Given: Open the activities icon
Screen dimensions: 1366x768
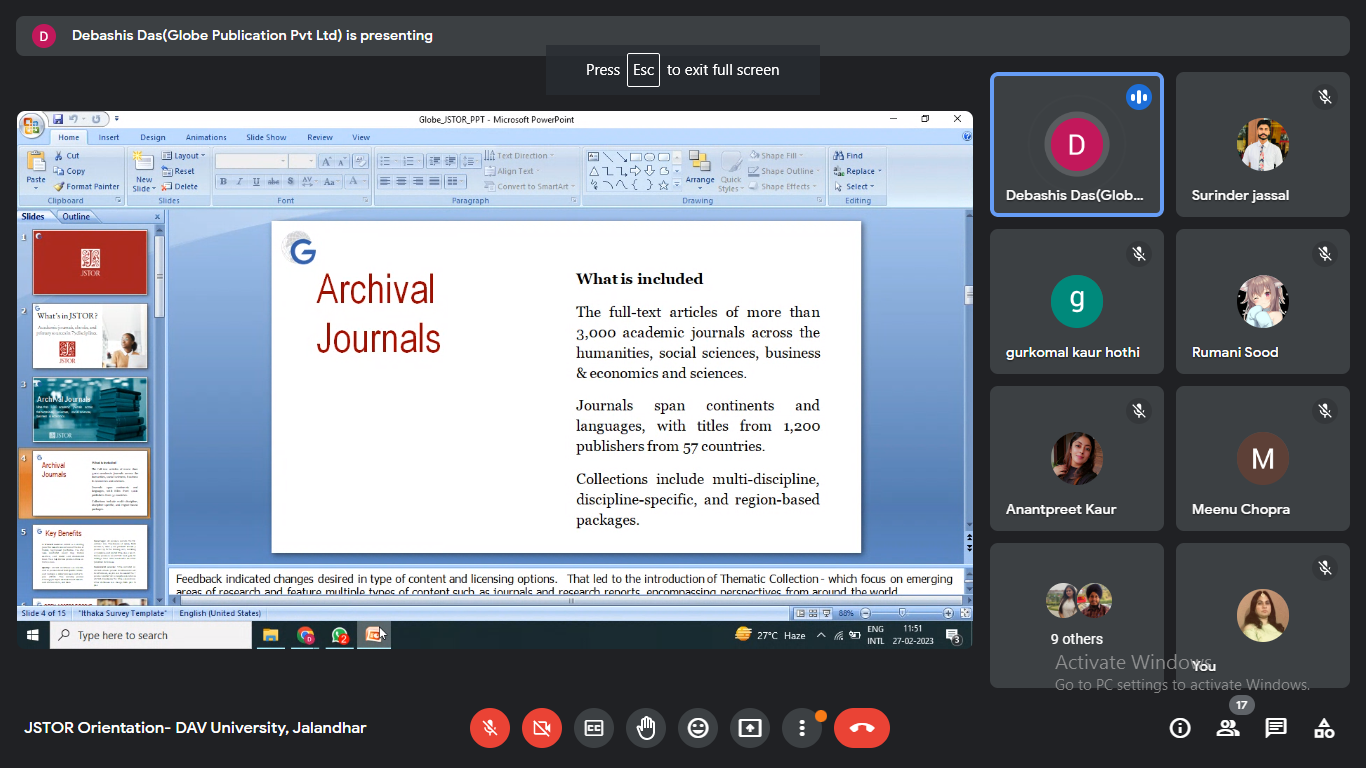Looking at the screenshot, I should click(1324, 729).
